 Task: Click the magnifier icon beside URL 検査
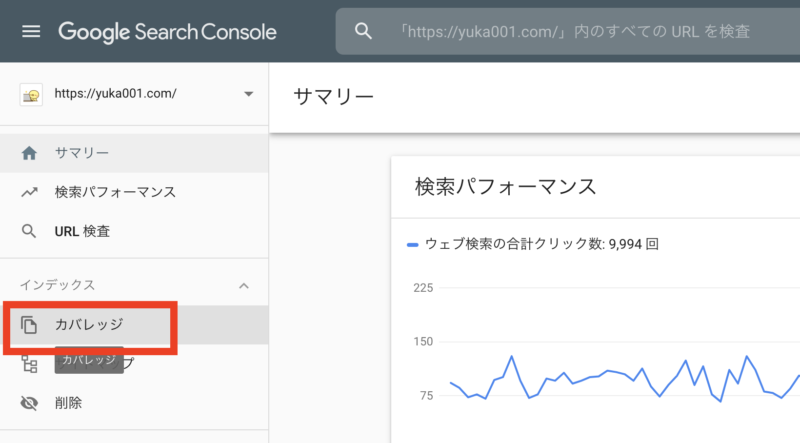coord(29,231)
